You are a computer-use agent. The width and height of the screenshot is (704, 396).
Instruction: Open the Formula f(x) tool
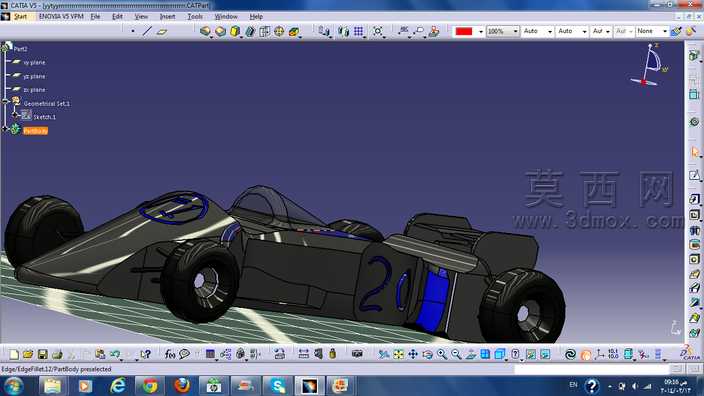click(170, 354)
